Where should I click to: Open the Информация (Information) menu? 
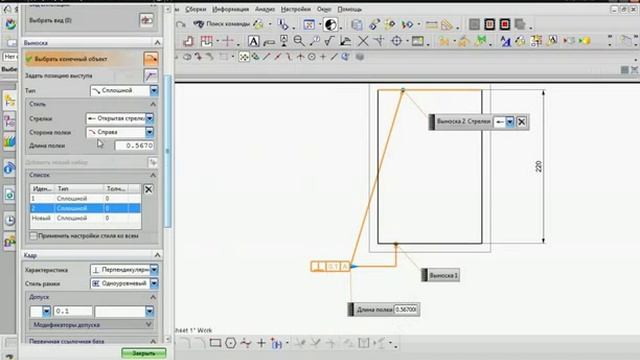coord(231,9)
